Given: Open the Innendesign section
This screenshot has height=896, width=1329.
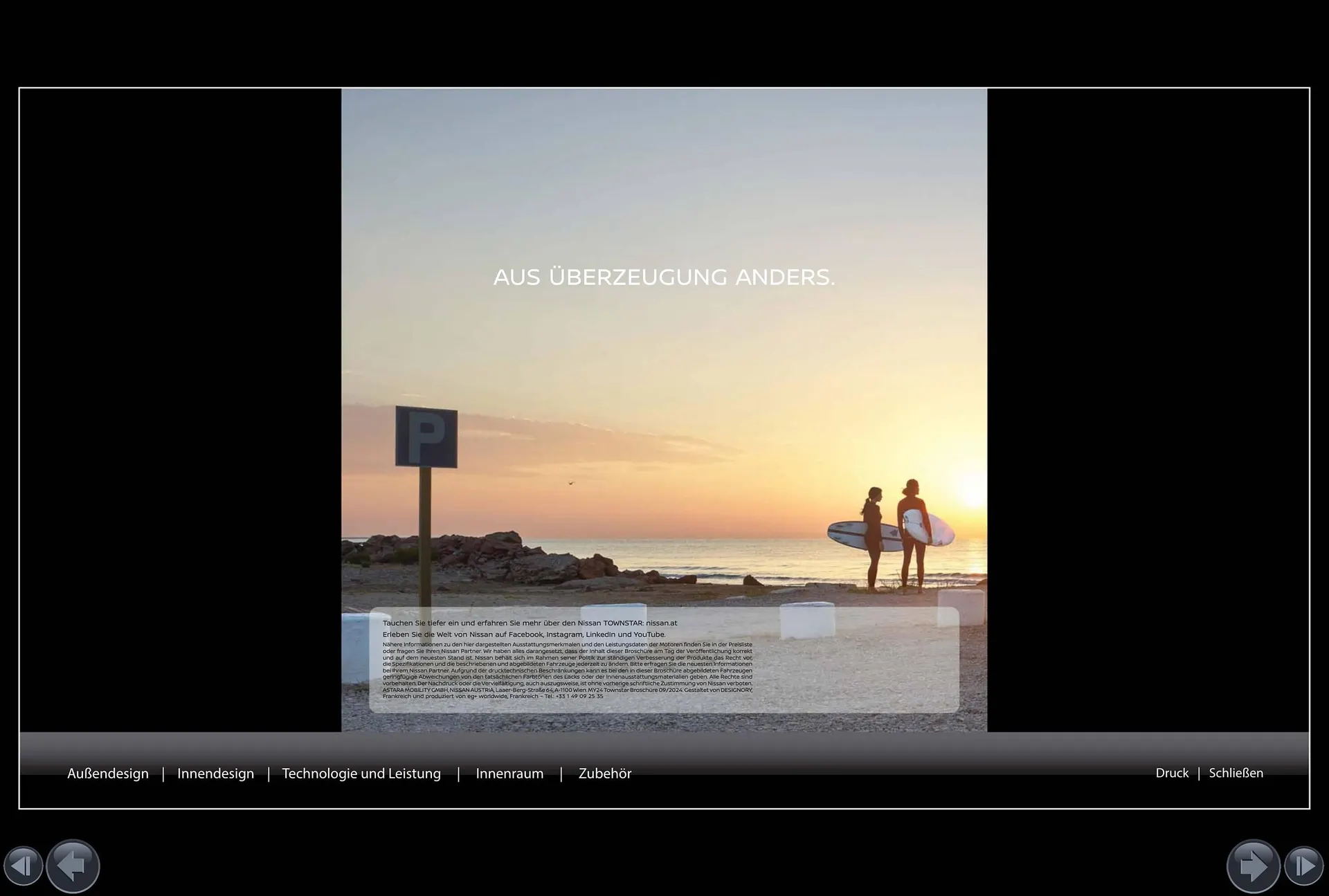Looking at the screenshot, I should (215, 774).
